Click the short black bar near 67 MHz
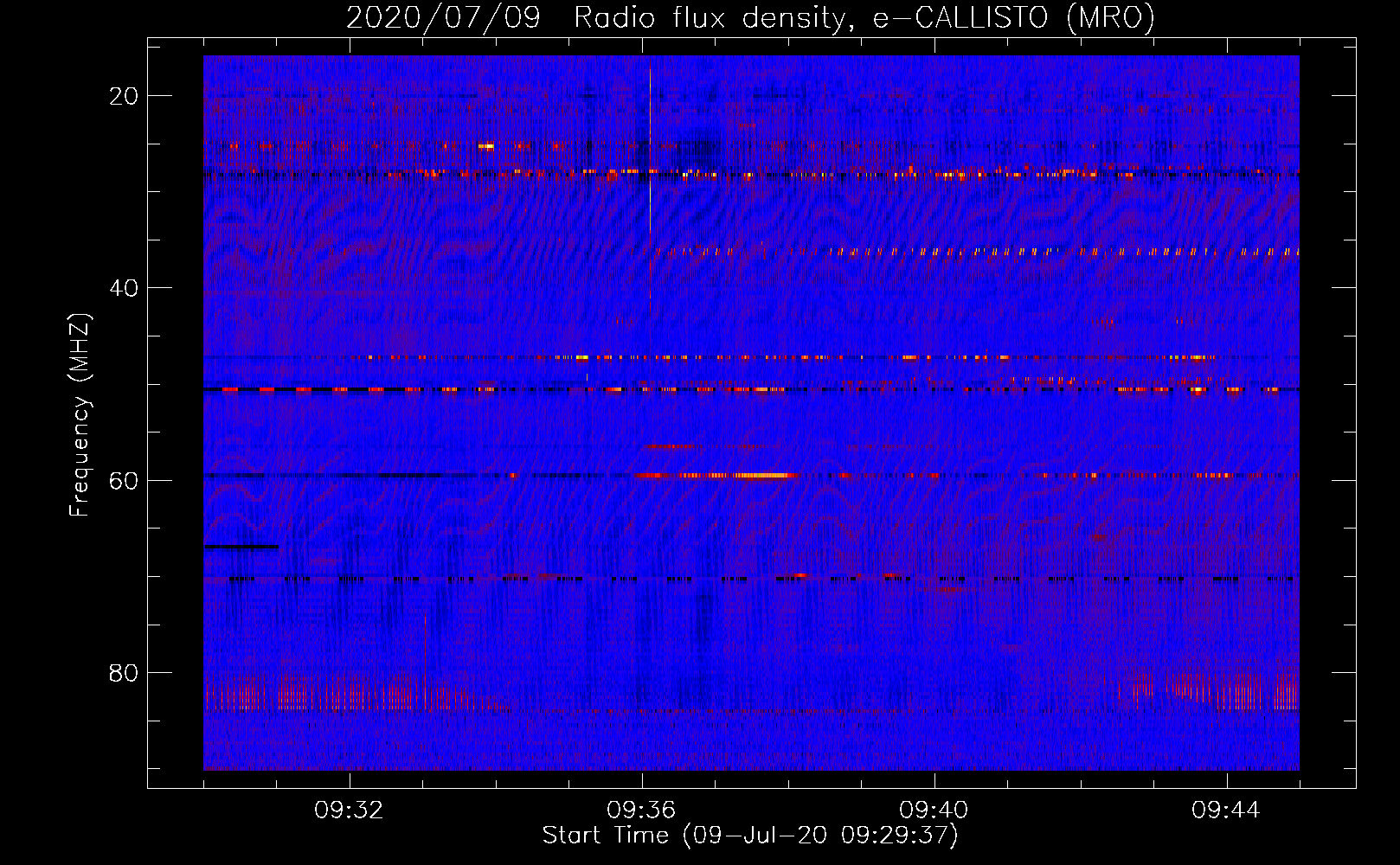1400x865 pixels. [x=241, y=547]
